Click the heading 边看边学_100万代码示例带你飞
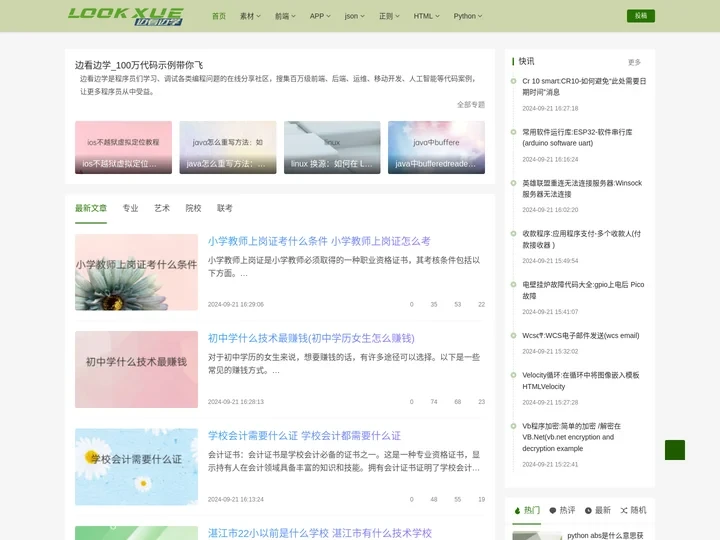Image resolution: width=720 pixels, height=540 pixels. (139, 65)
